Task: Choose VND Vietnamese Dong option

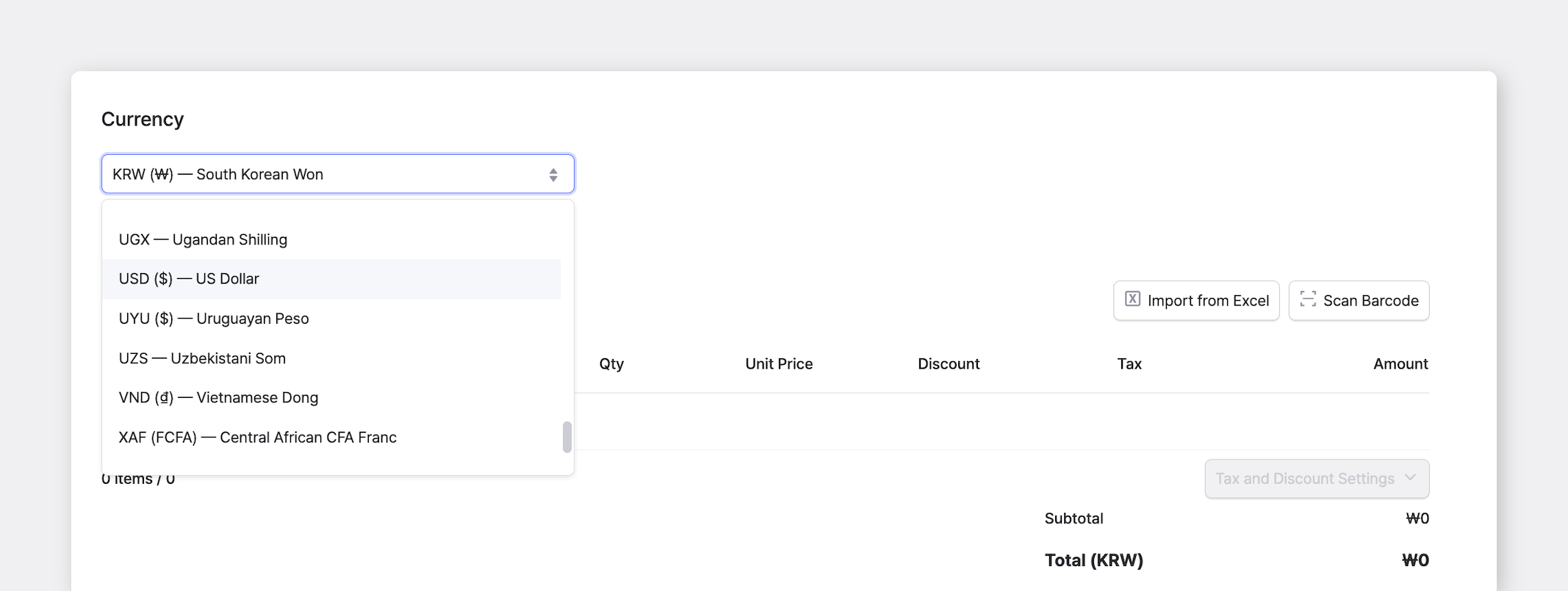Action: point(331,398)
